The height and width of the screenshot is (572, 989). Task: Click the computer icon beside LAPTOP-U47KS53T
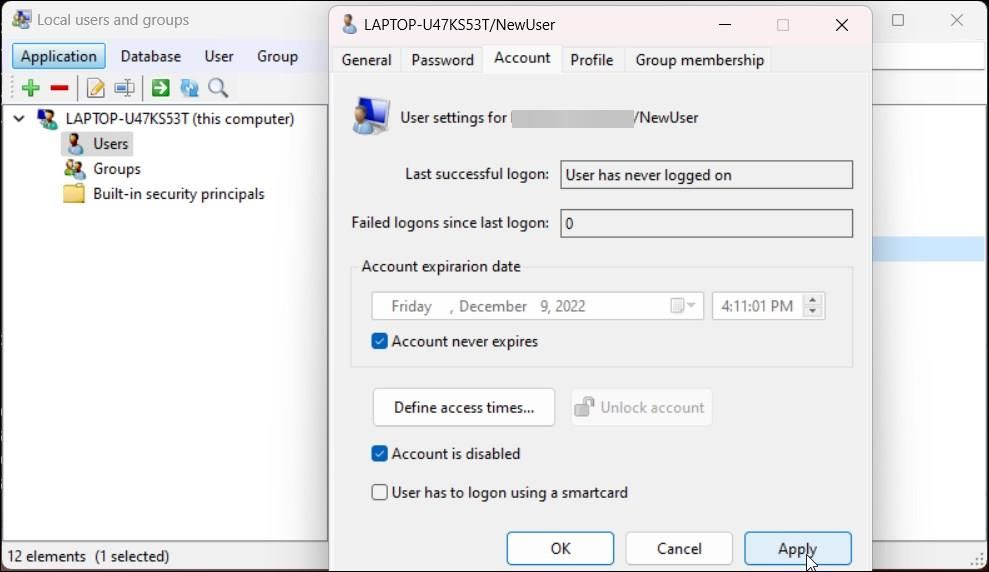(x=47, y=119)
